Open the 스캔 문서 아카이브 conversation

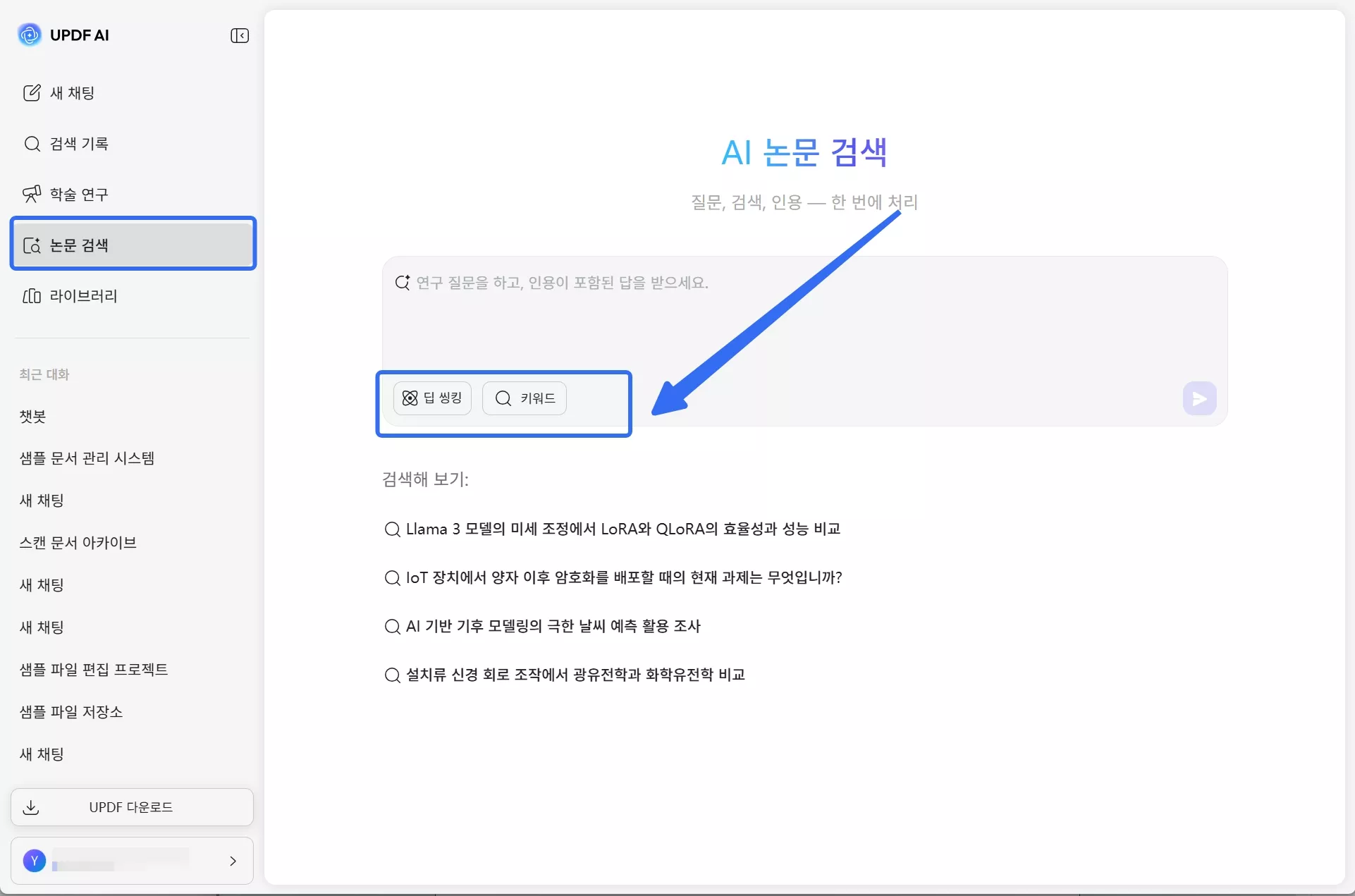coord(78,543)
